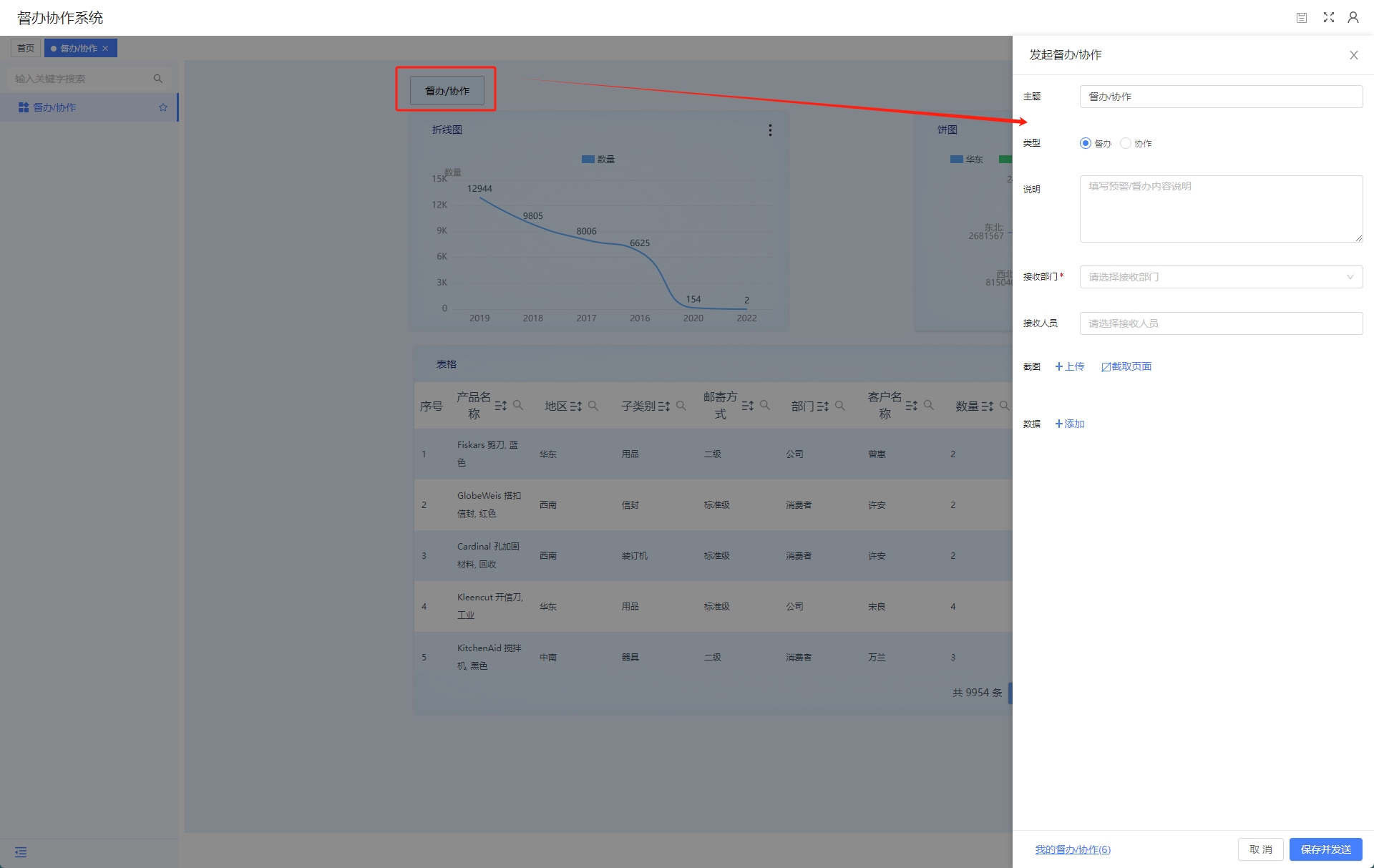Open the 接收部门 dropdown

[x=1221, y=277]
